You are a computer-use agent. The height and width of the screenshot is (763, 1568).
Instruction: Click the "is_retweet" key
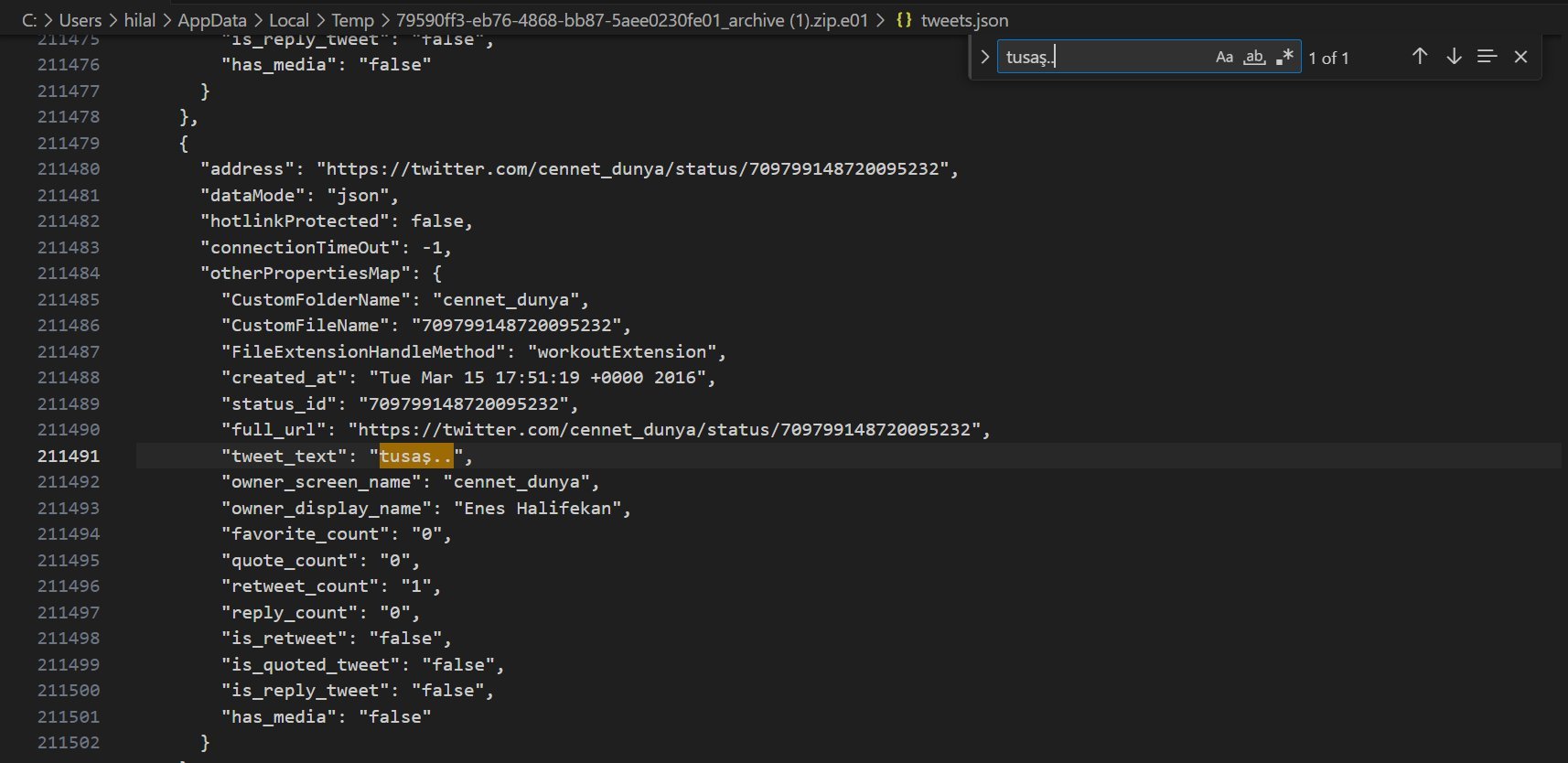(285, 638)
